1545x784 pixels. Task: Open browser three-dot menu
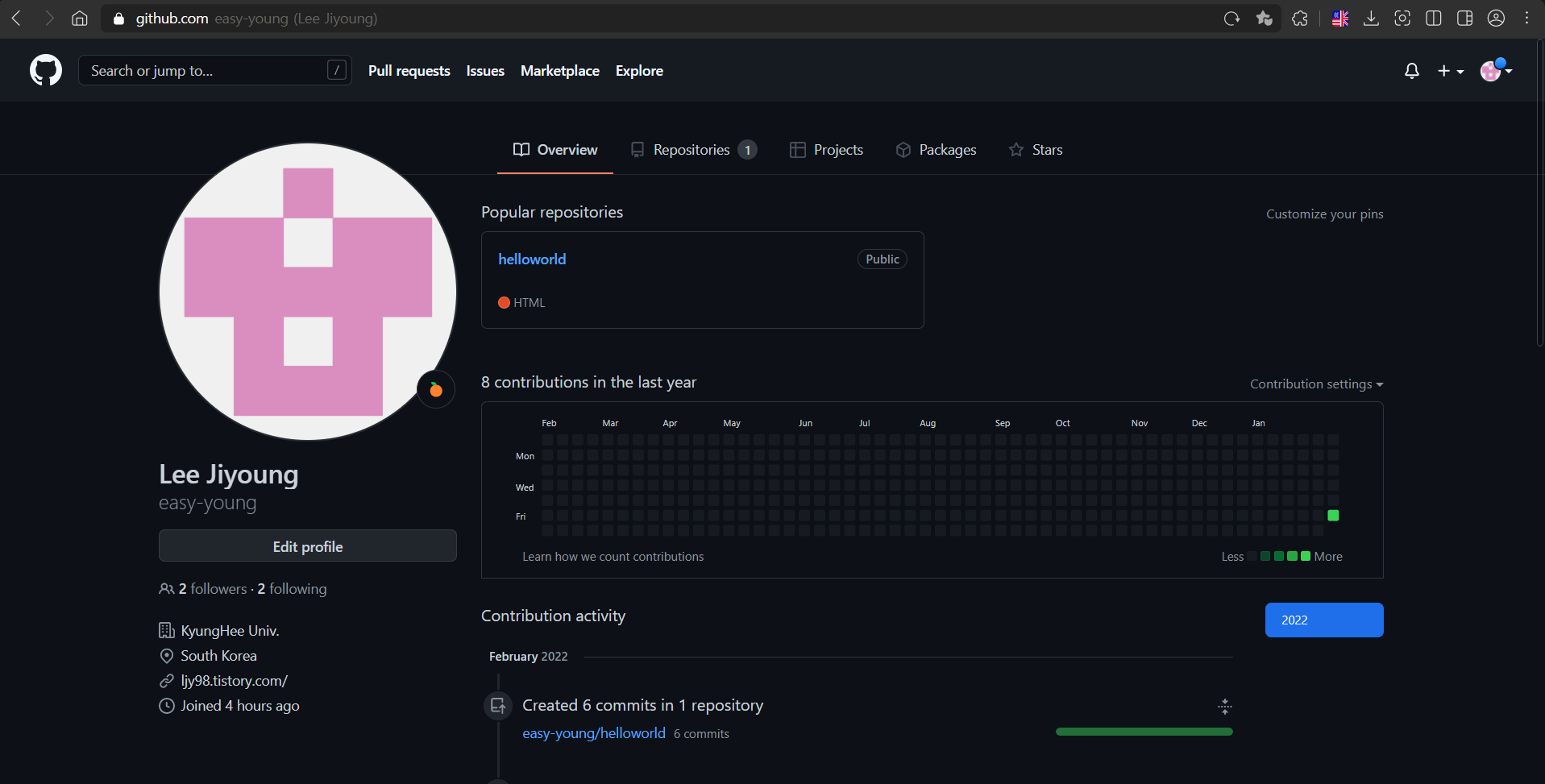click(1526, 19)
